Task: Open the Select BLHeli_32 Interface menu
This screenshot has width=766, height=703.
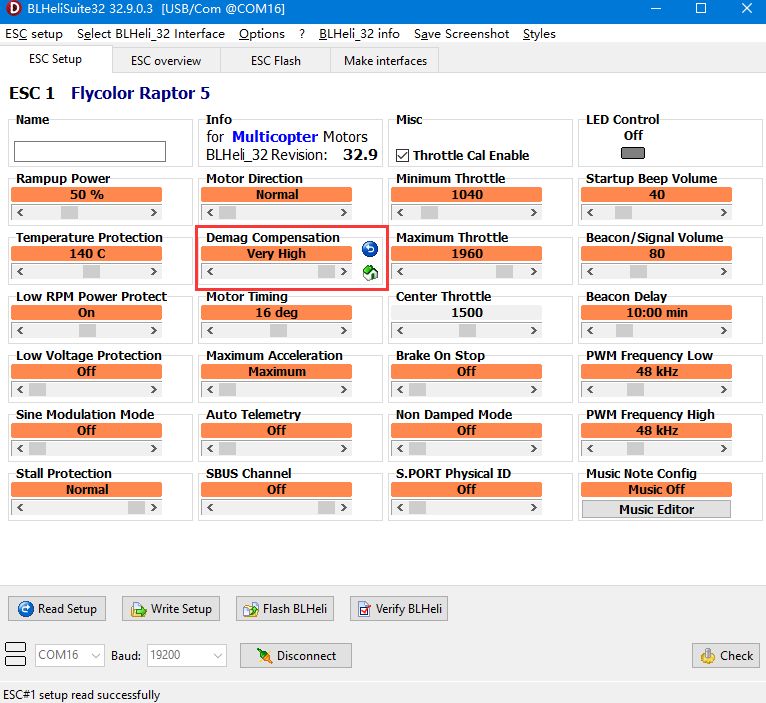Action: pos(150,33)
